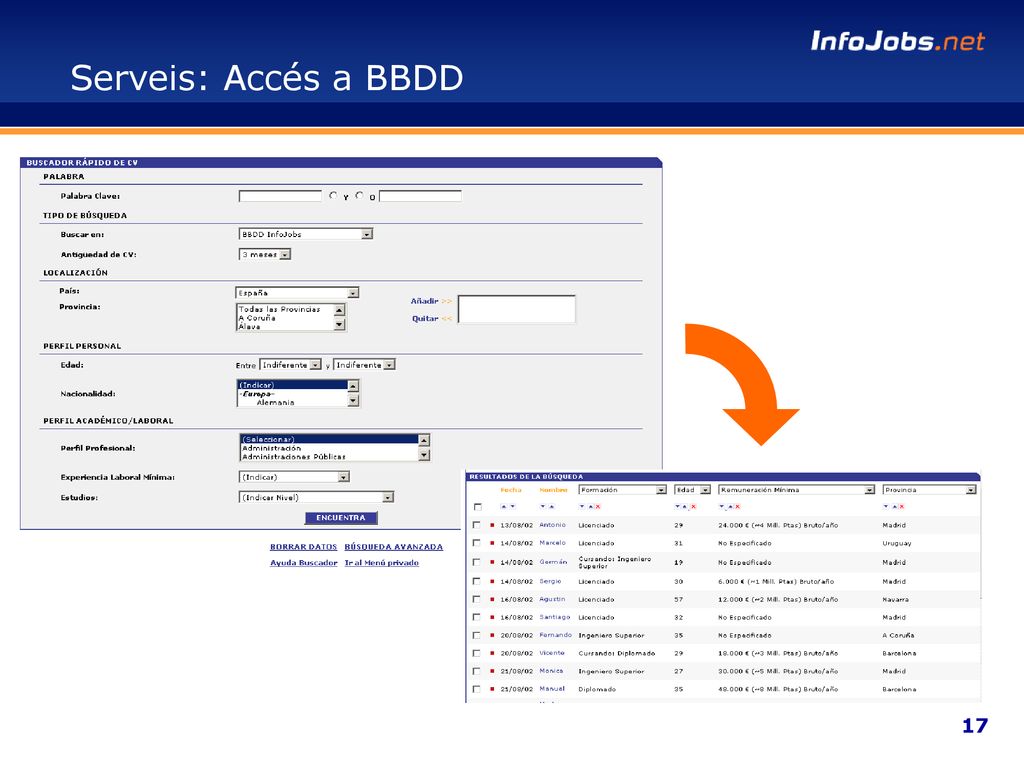1024x768 pixels.
Task: Click the second Palabra Clave input field
Action: tap(421, 196)
